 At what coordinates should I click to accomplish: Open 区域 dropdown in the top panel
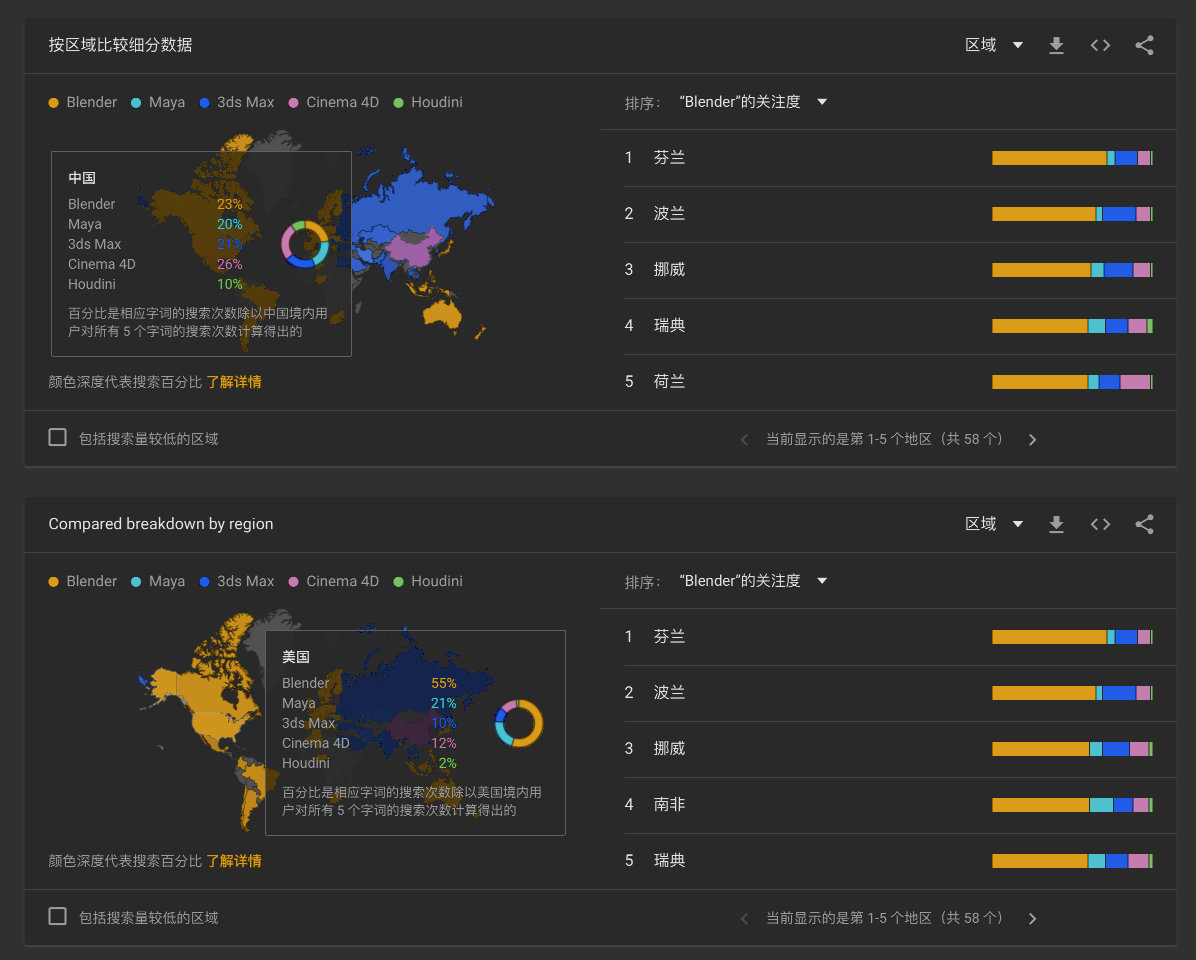pos(994,45)
